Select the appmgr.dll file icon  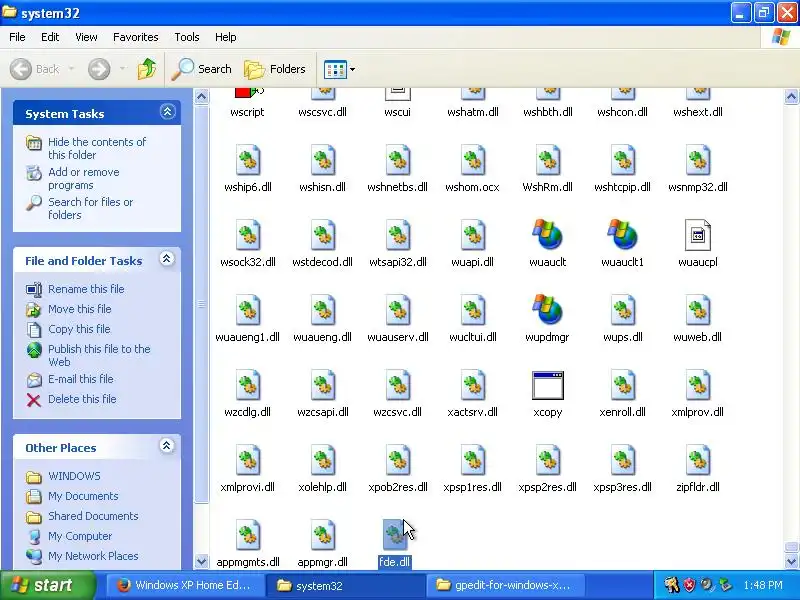(323, 535)
